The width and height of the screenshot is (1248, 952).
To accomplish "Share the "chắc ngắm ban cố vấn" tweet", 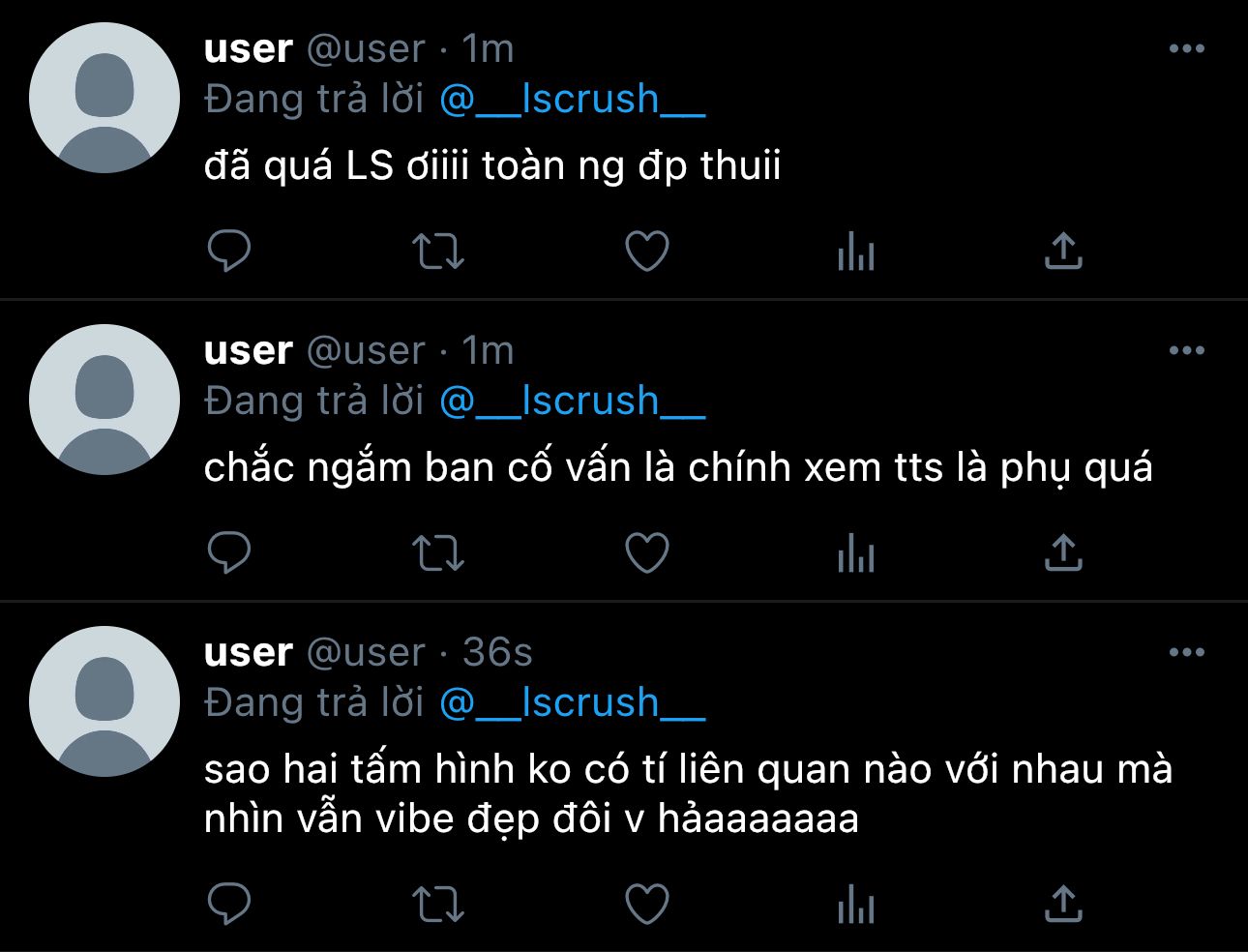I will click(1063, 552).
